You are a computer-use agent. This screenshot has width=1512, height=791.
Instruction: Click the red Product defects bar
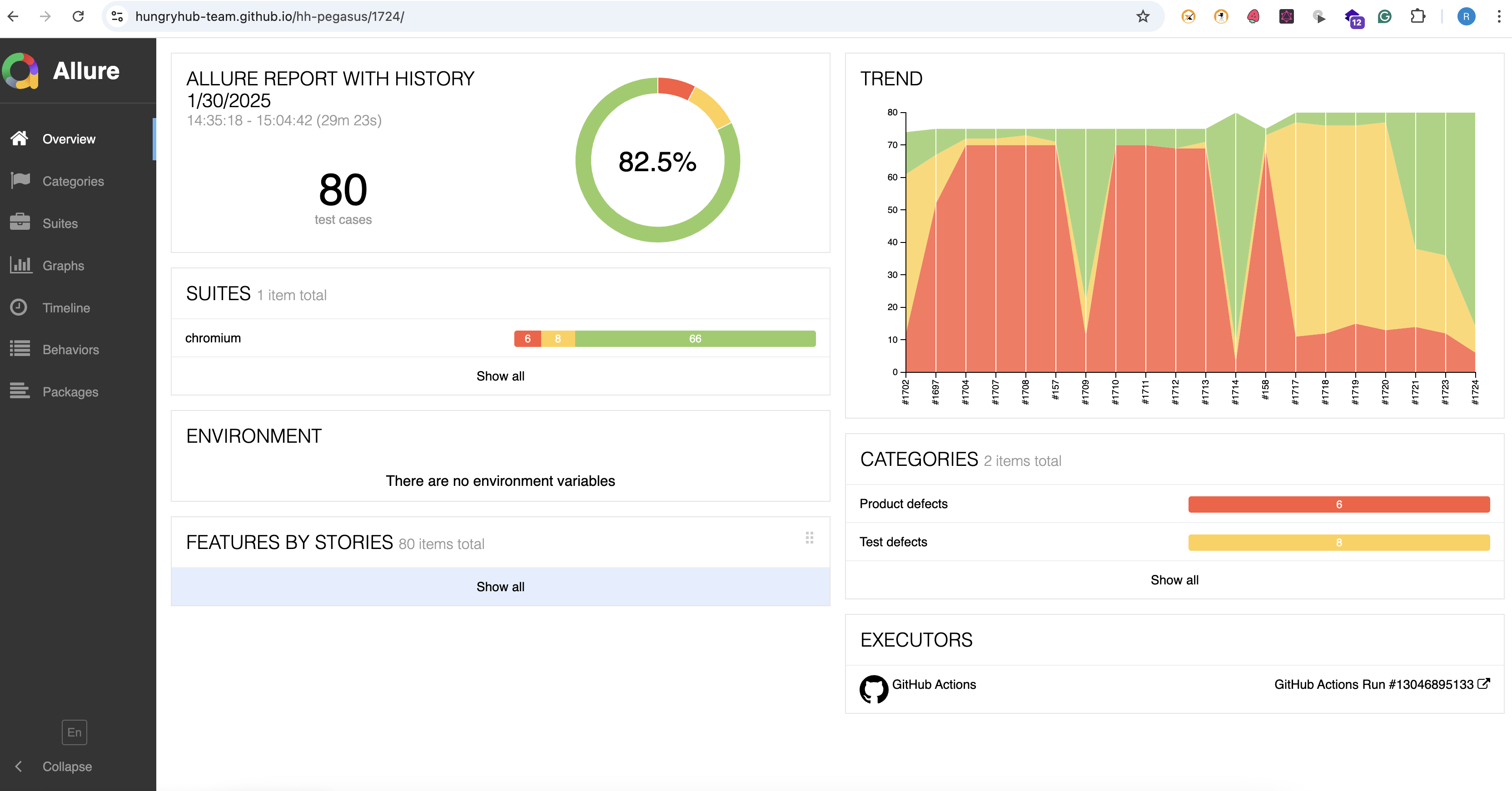point(1338,504)
